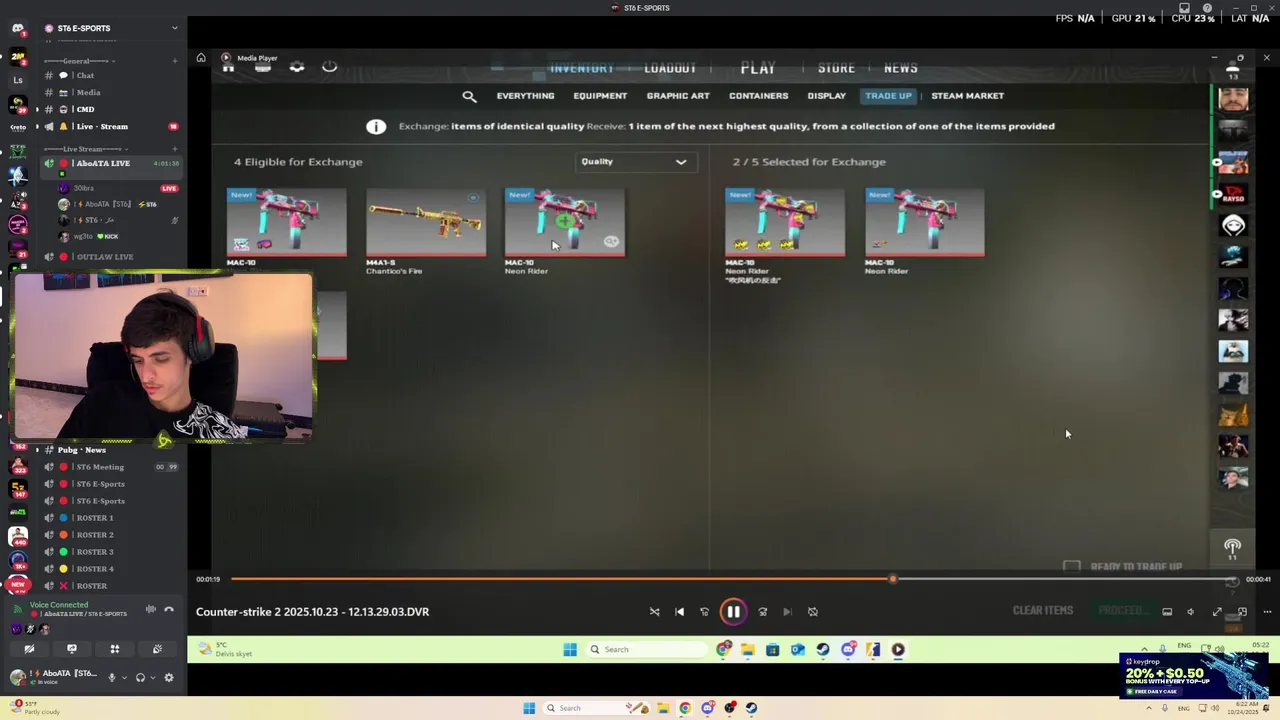Select the CONTAINERS filter
Viewport: 1280px width, 720px height.
click(759, 96)
